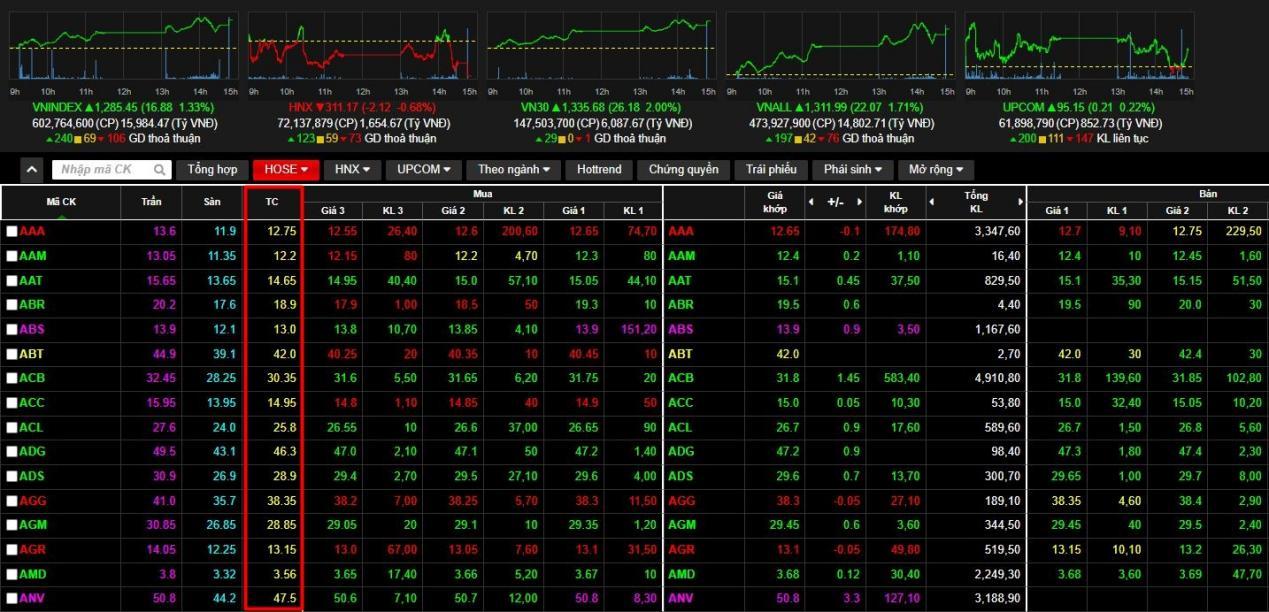The width and height of the screenshot is (1269, 612).
Task: Click right arrow beside +/- column header
Action: tap(860, 203)
